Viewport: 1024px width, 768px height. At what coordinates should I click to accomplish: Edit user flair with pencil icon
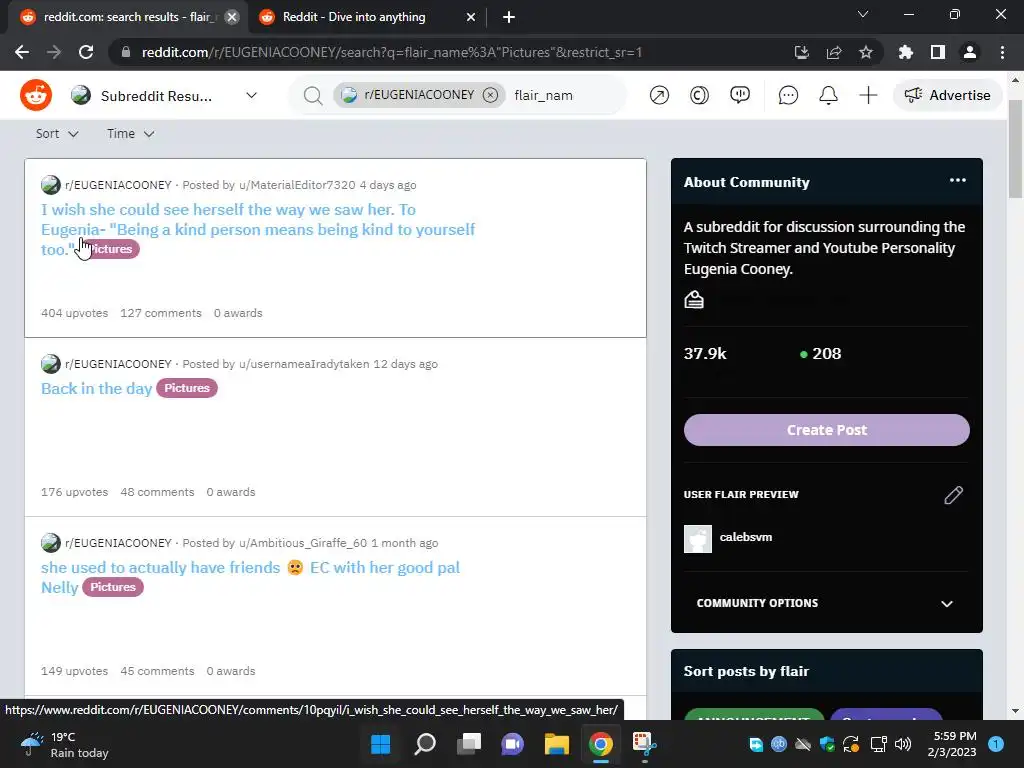point(953,495)
